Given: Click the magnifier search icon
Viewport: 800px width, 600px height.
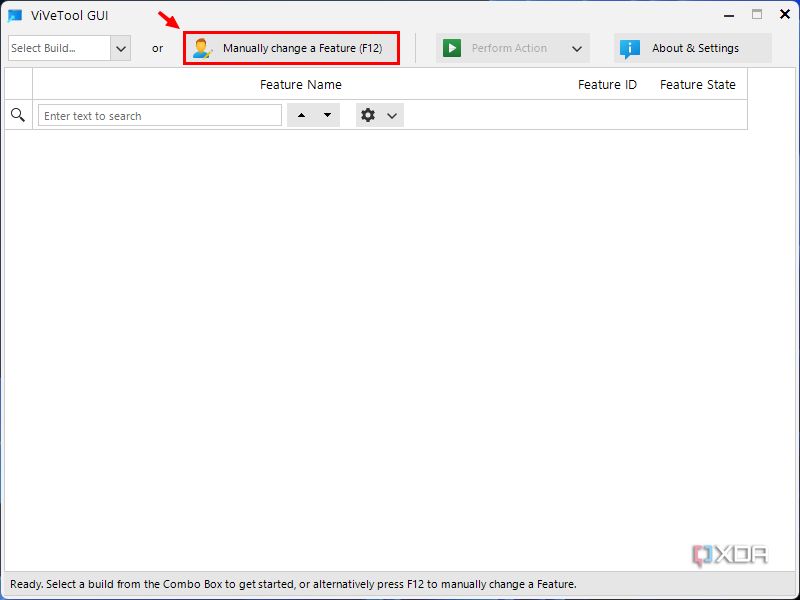Looking at the screenshot, I should click(x=18, y=115).
